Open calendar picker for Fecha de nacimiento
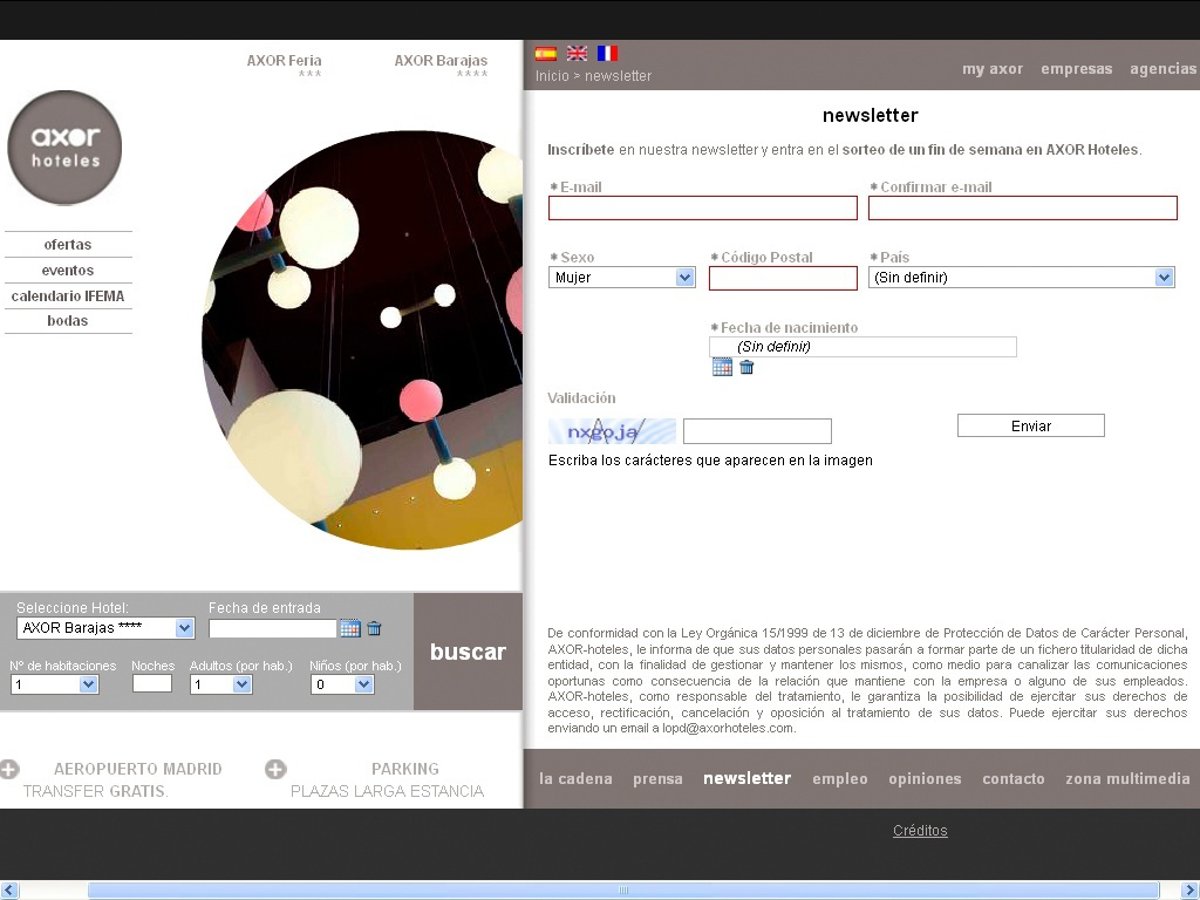 (x=722, y=367)
